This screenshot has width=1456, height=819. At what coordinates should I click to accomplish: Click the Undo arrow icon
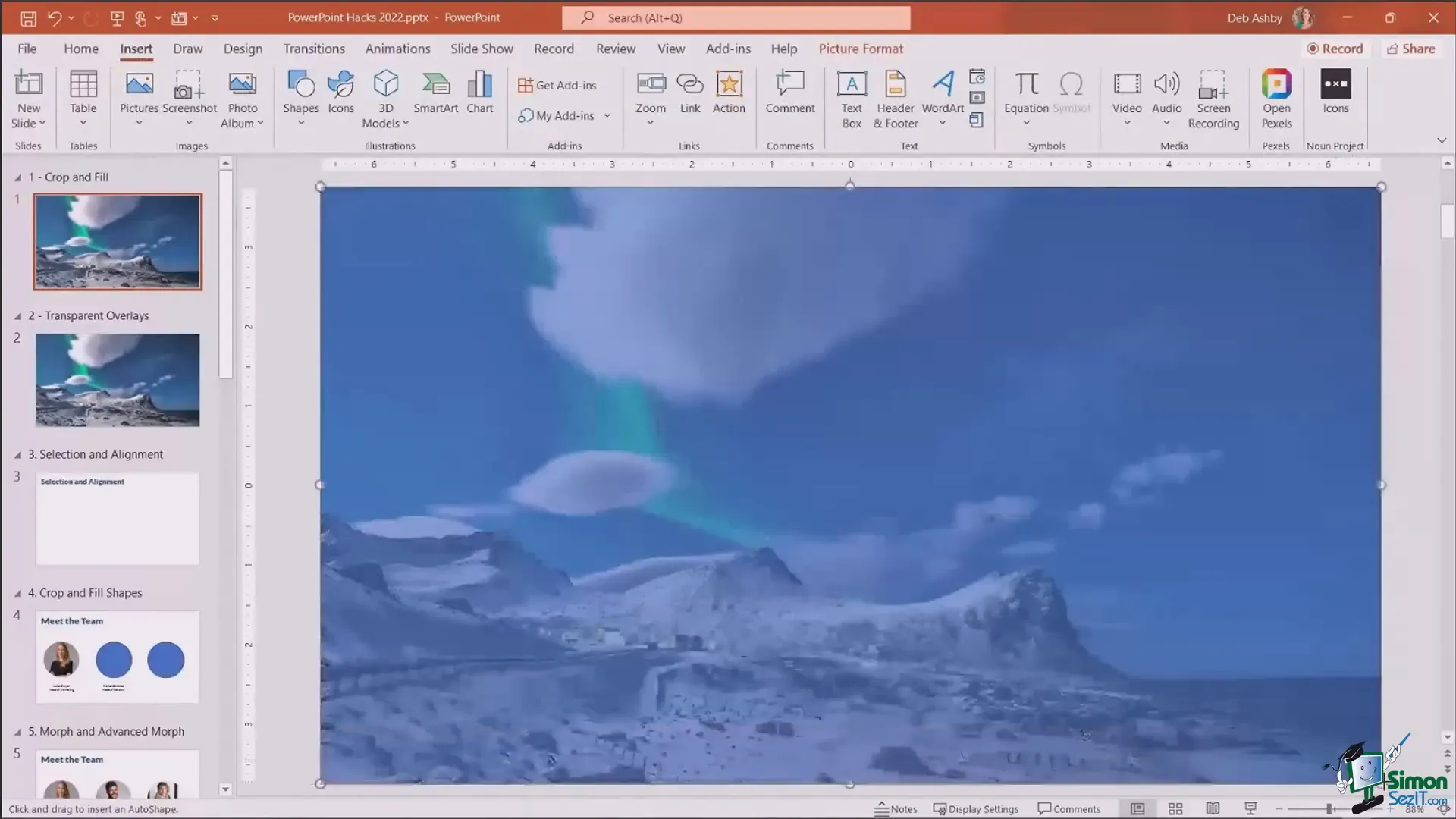click(x=54, y=18)
